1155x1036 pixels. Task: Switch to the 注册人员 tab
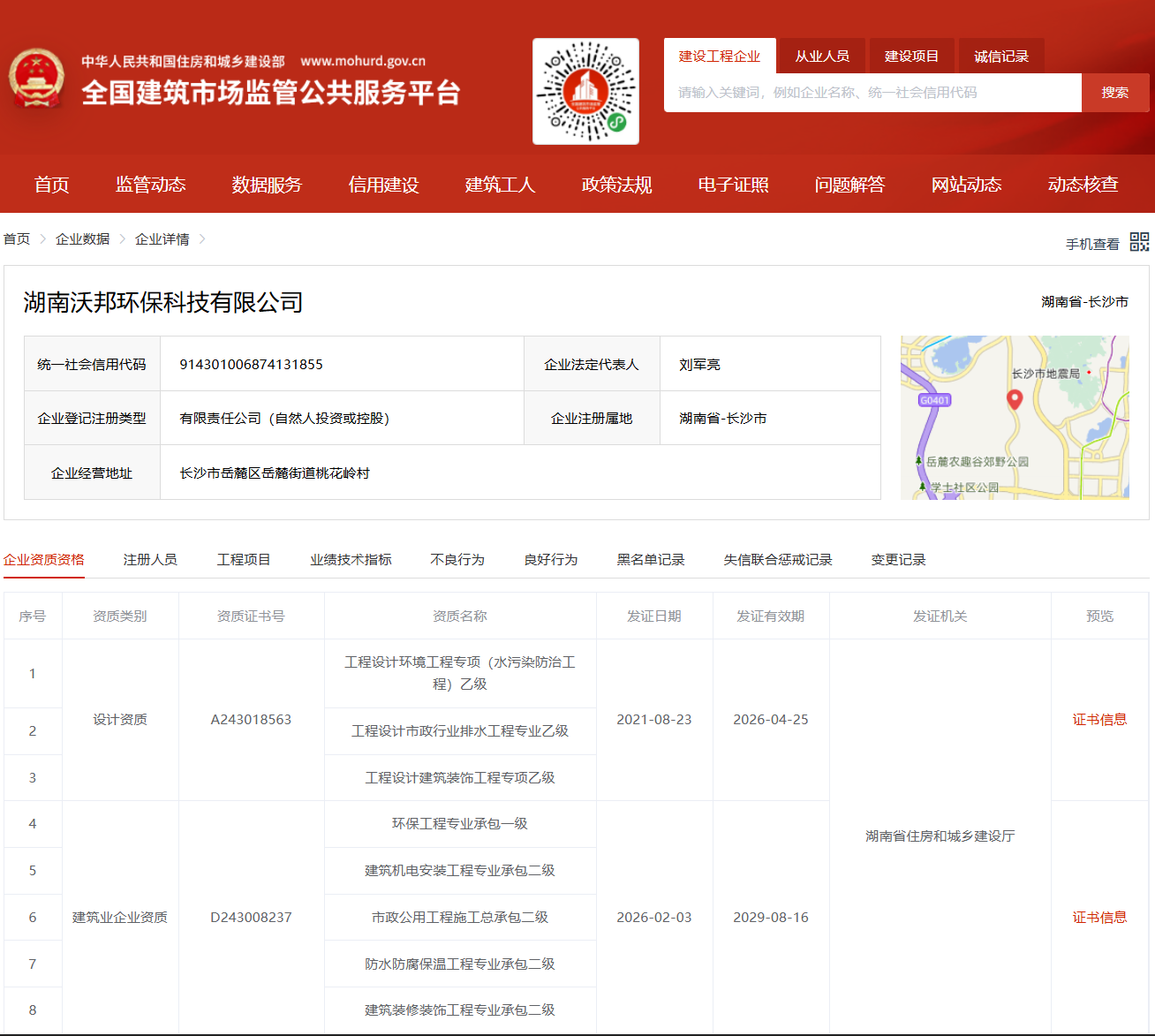point(150,559)
